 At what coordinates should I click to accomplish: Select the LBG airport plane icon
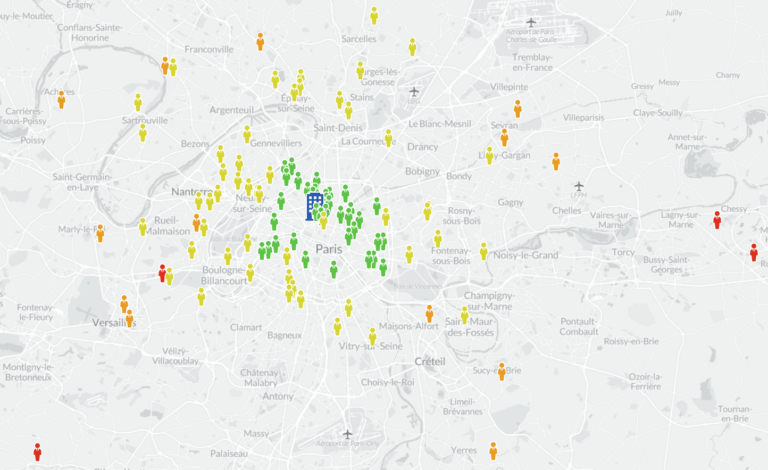click(414, 92)
